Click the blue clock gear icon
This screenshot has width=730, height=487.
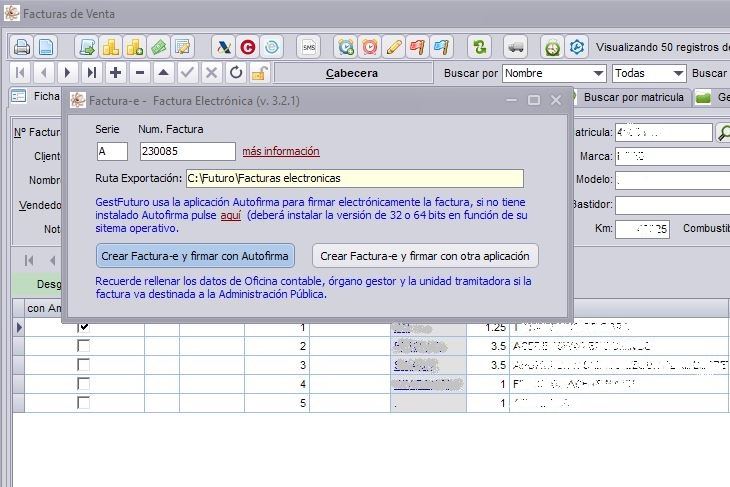pyautogui.click(x=577, y=47)
